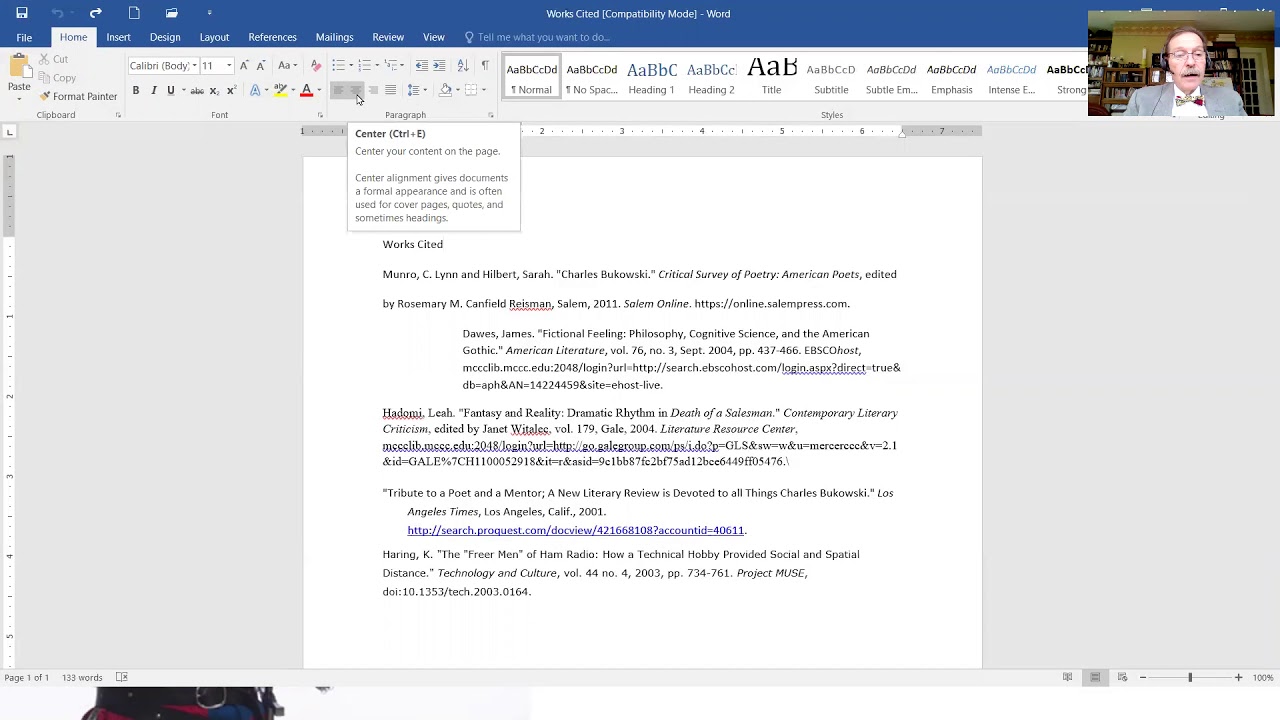The height and width of the screenshot is (720, 1280).
Task: Click the Open folder icon
Action: pyautogui.click(x=171, y=13)
